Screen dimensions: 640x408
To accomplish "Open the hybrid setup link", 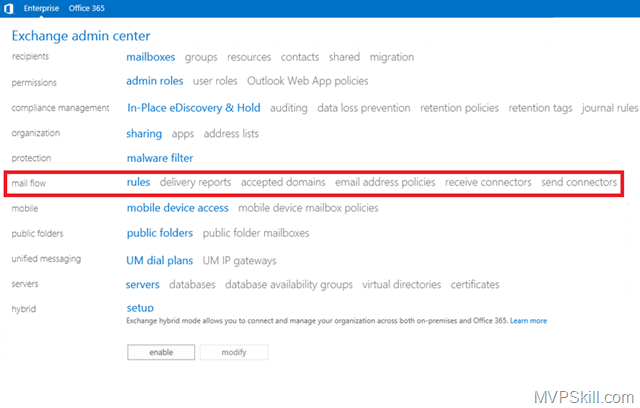I will (140, 308).
